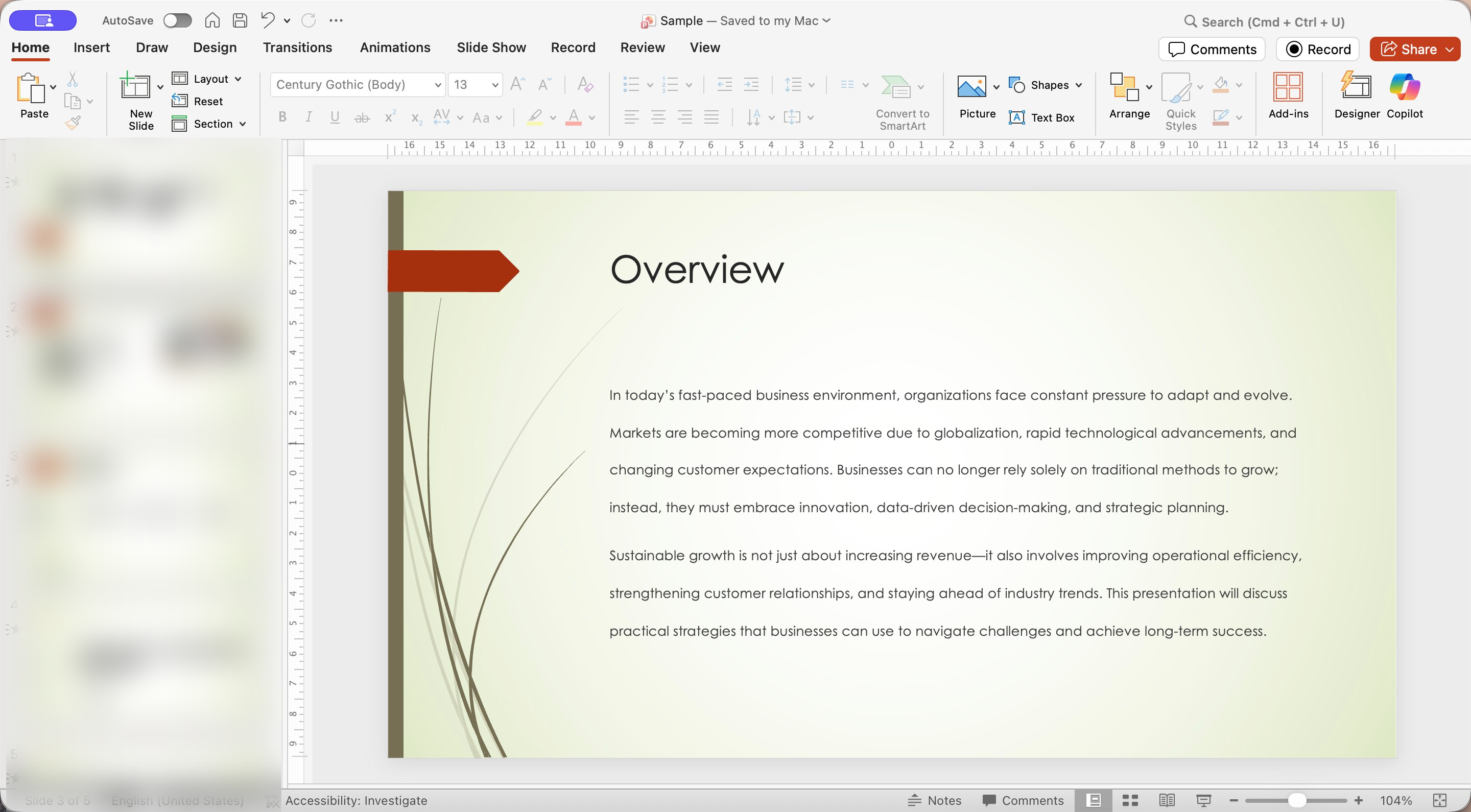Open the font name dropdown
Screen dimensions: 1471x812
pyautogui.click(x=438, y=85)
